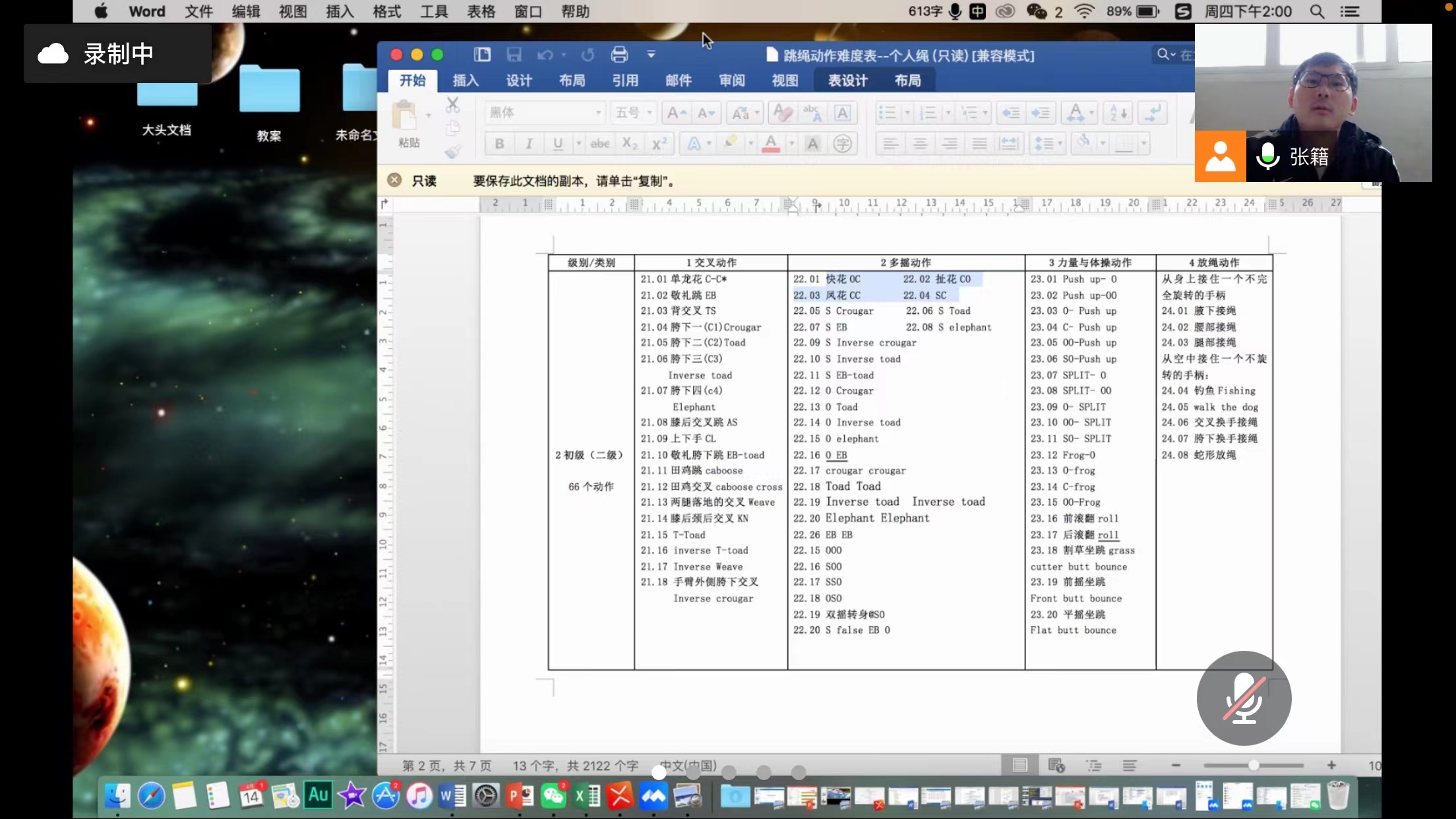Dismiss the 只读 read-only notification bar

coord(394,180)
